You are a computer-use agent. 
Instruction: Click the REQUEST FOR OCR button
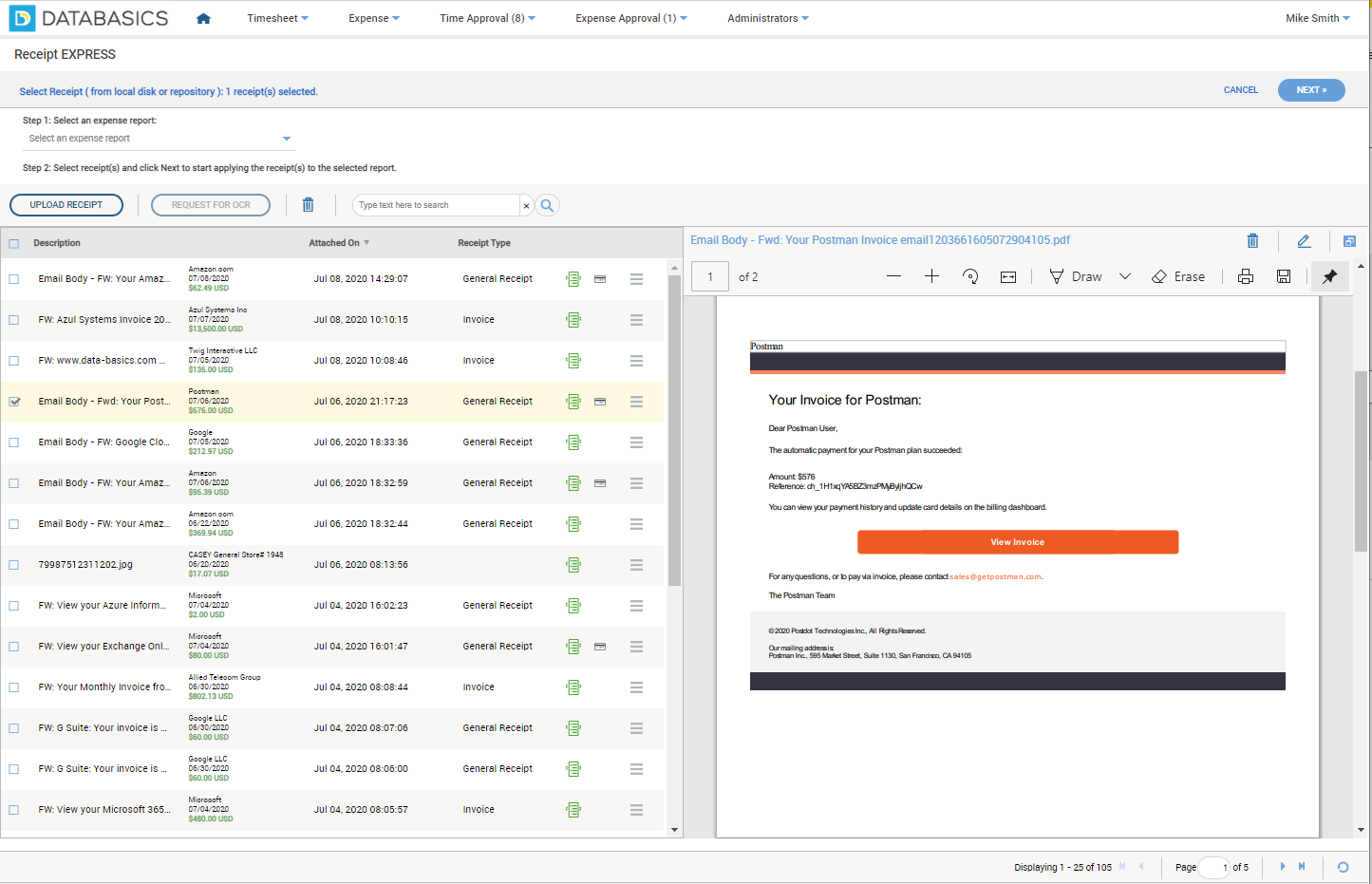click(x=211, y=205)
